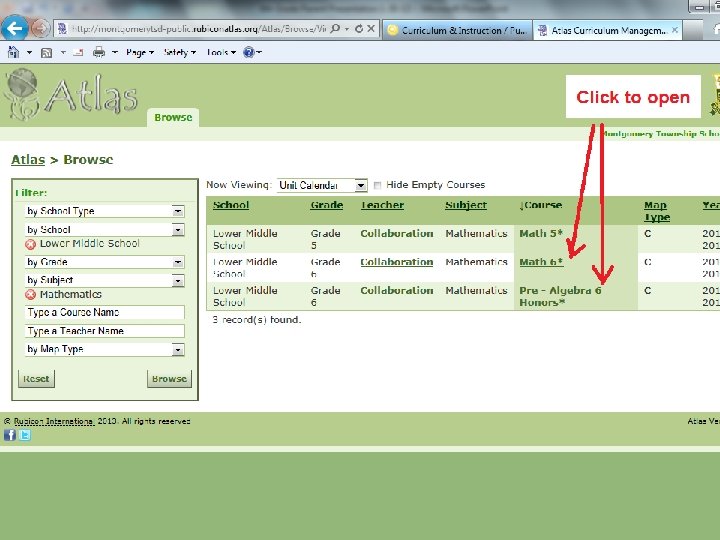Open the Facebook icon in footer
This screenshot has height=540, width=720.
coord(10,435)
